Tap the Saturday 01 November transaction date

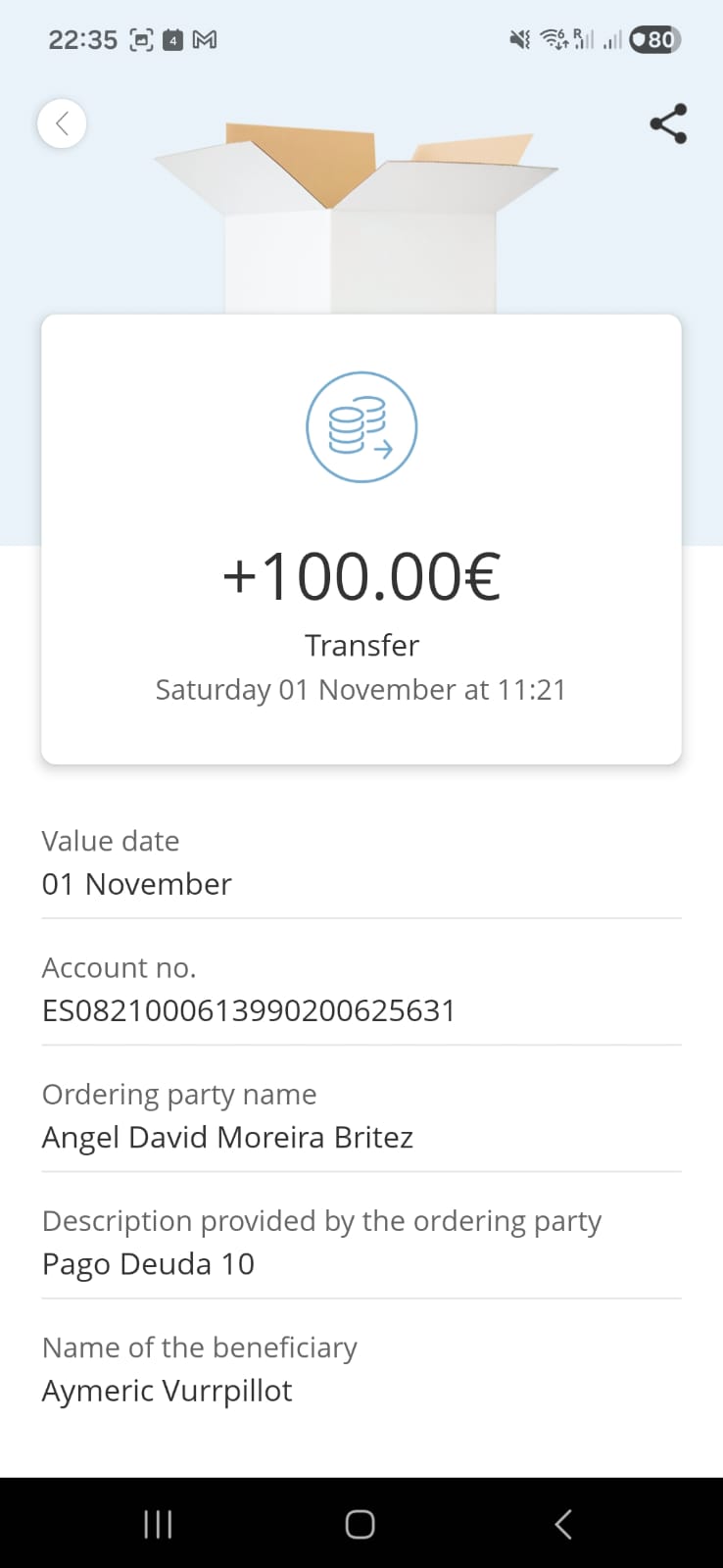tap(361, 690)
